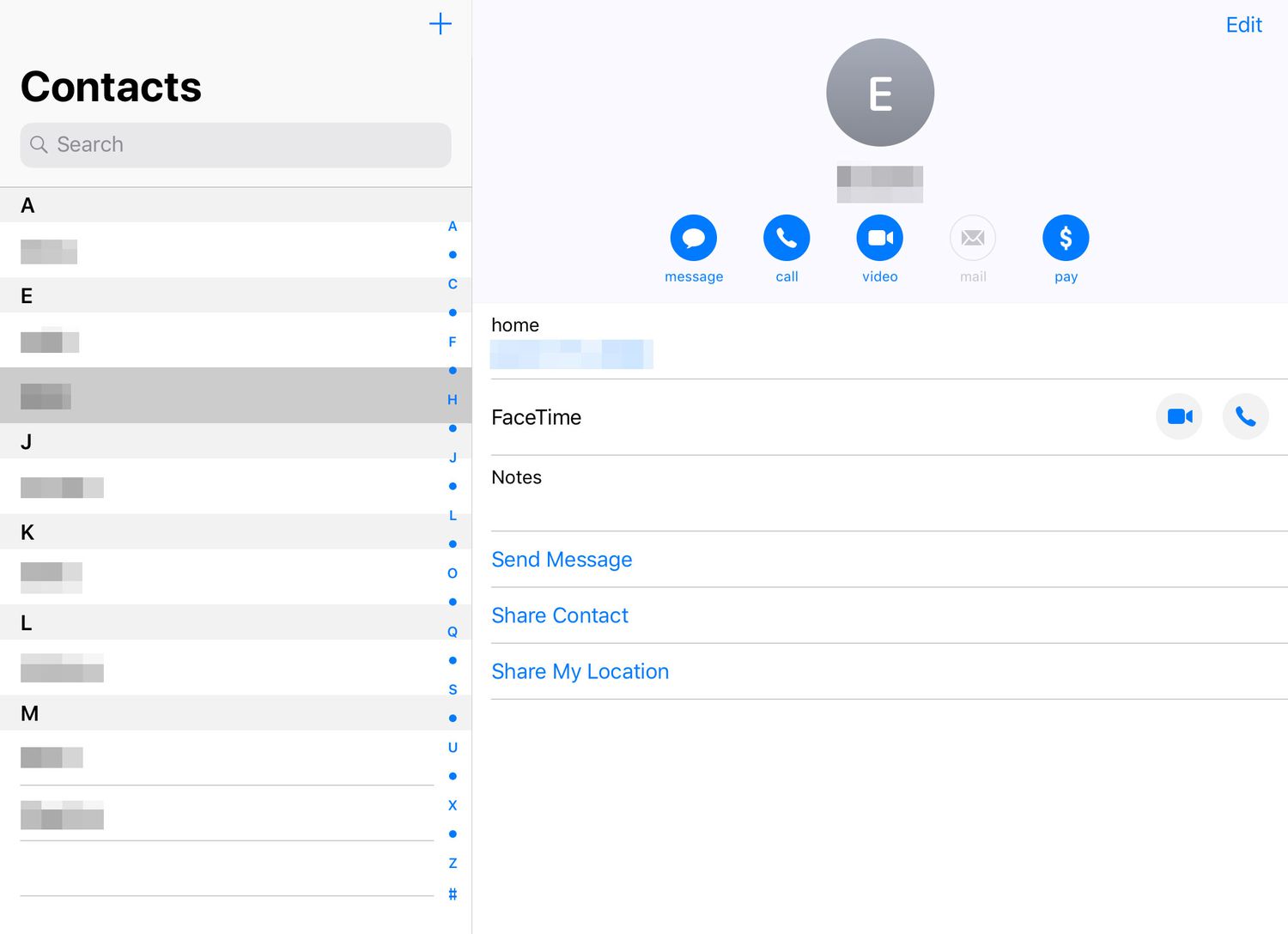Start FaceTime audio call in FaceTime row
Screen dimensions: 1288x934
click(1245, 416)
